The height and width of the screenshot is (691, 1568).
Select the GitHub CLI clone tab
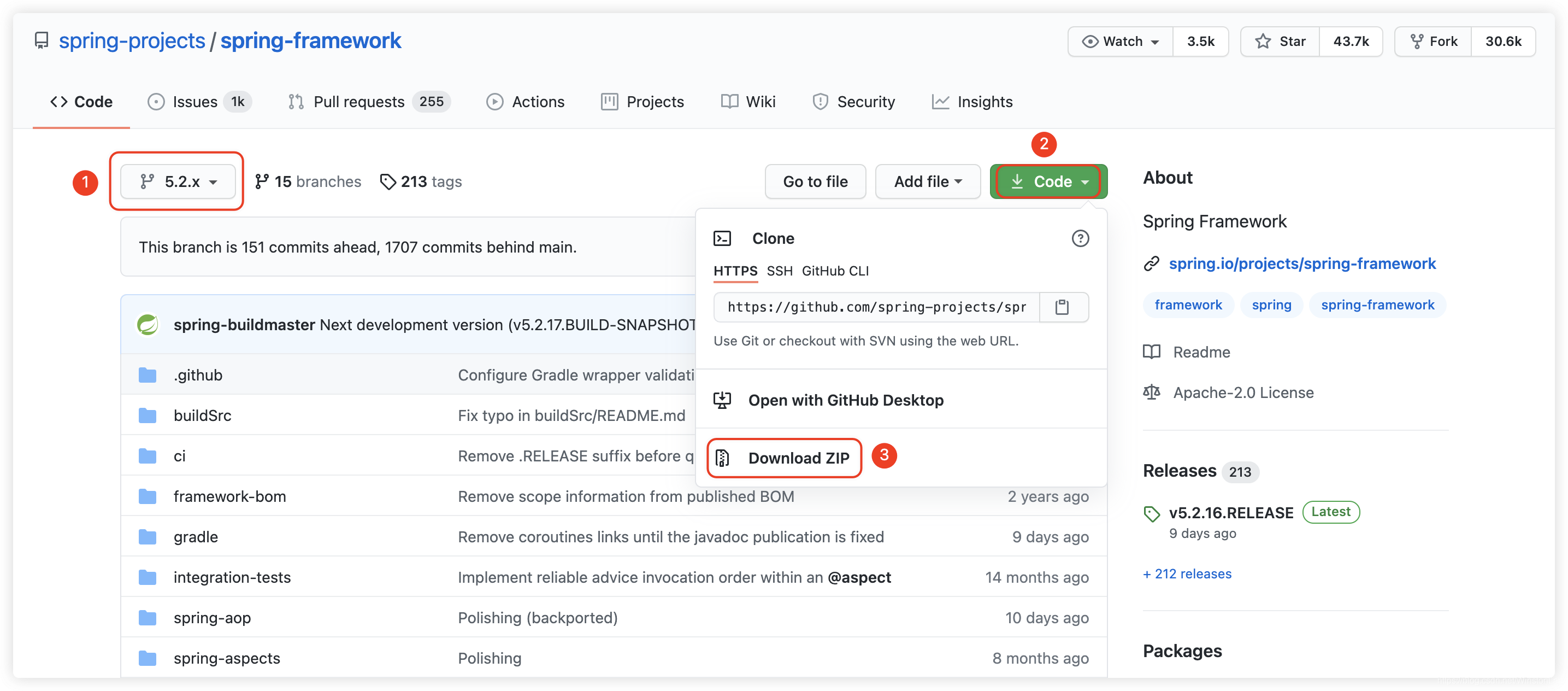point(834,271)
